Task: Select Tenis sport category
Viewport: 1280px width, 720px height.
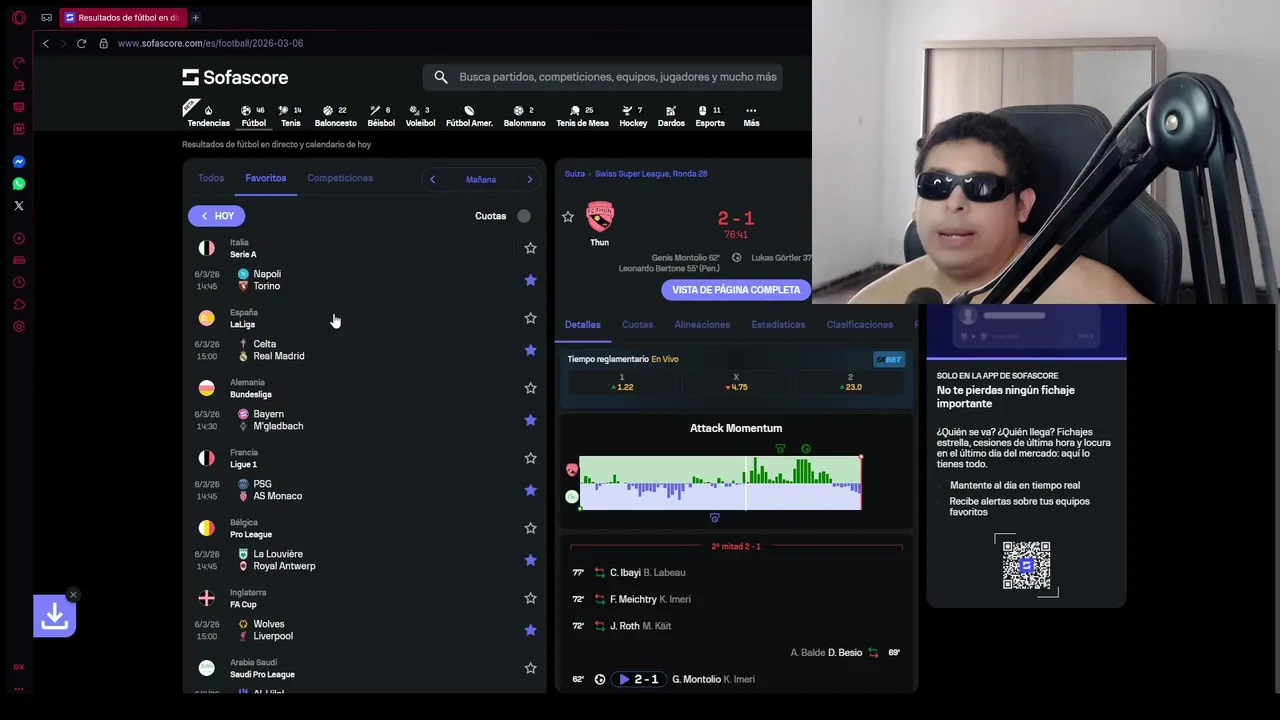Action: (x=290, y=116)
